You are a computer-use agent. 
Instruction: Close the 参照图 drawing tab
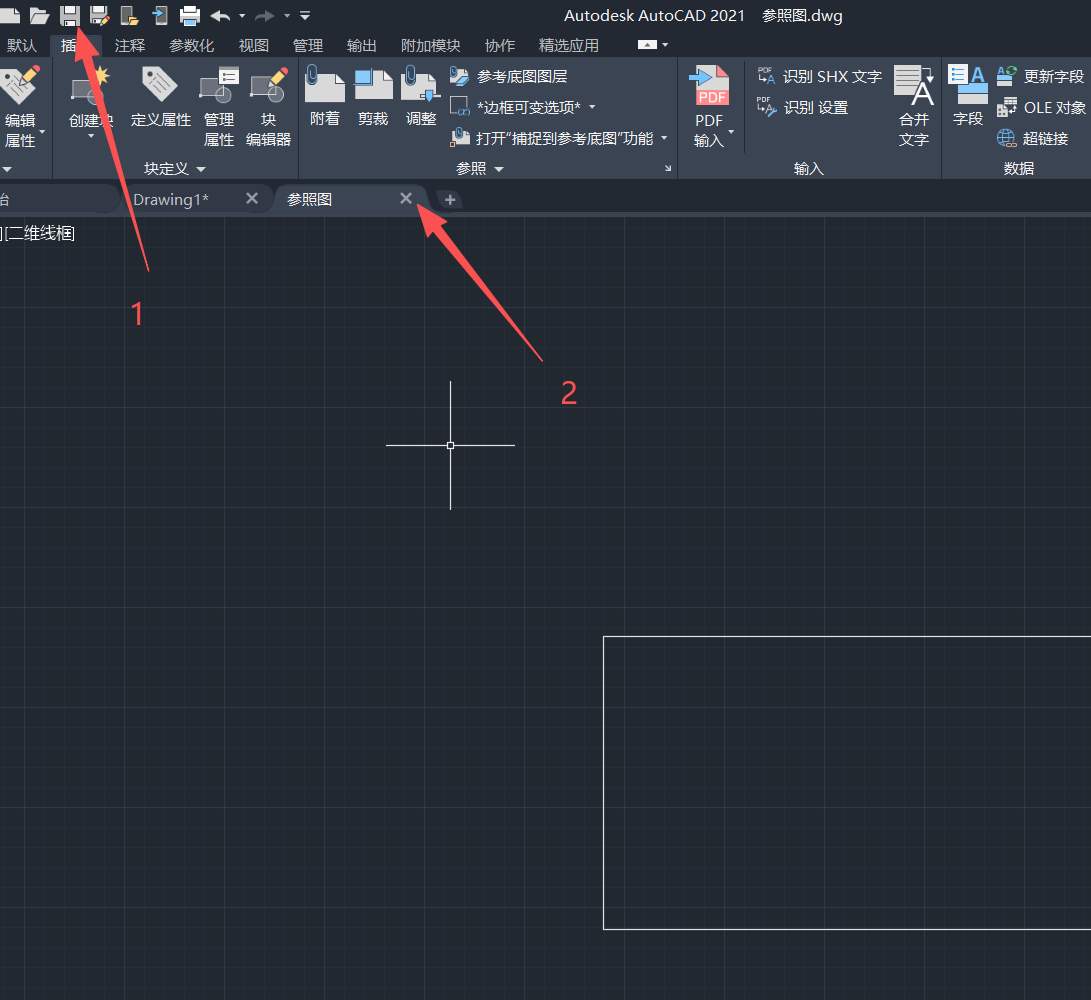[406, 199]
